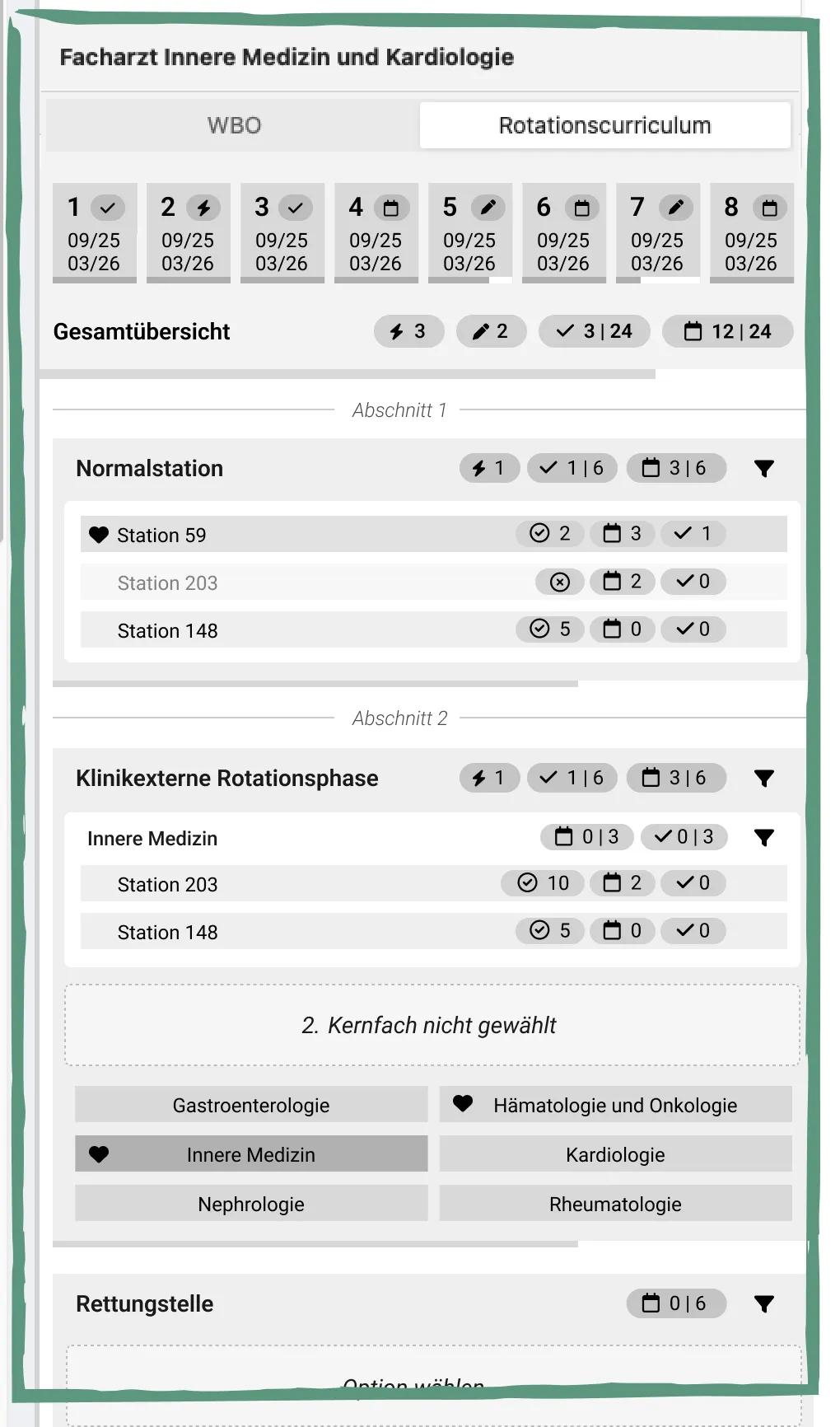This screenshot has width=840, height=1427.
Task: Click heart icon beside Station 59
Action: click(99, 535)
